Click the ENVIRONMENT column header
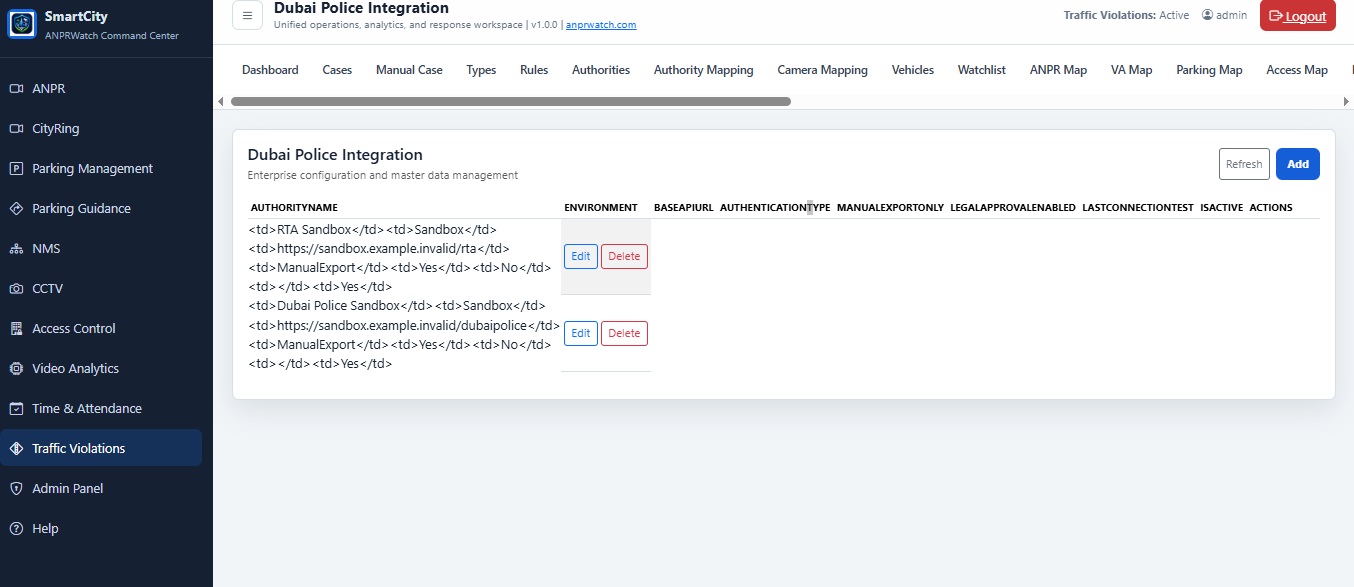 coord(600,208)
